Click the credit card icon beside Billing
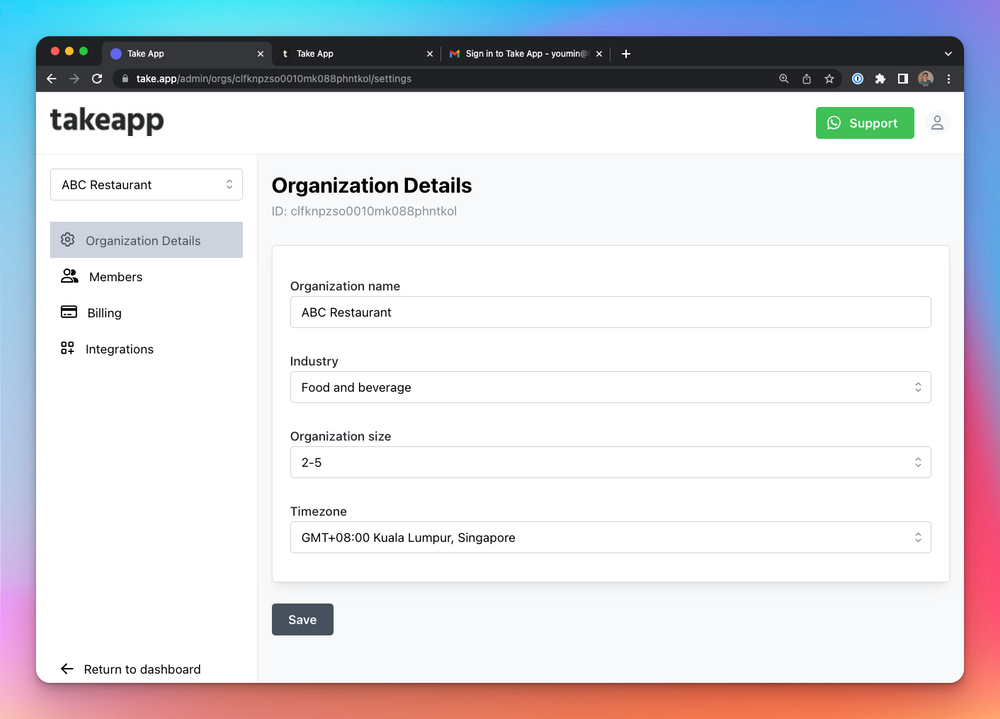The width and height of the screenshot is (1000, 719). click(x=68, y=312)
